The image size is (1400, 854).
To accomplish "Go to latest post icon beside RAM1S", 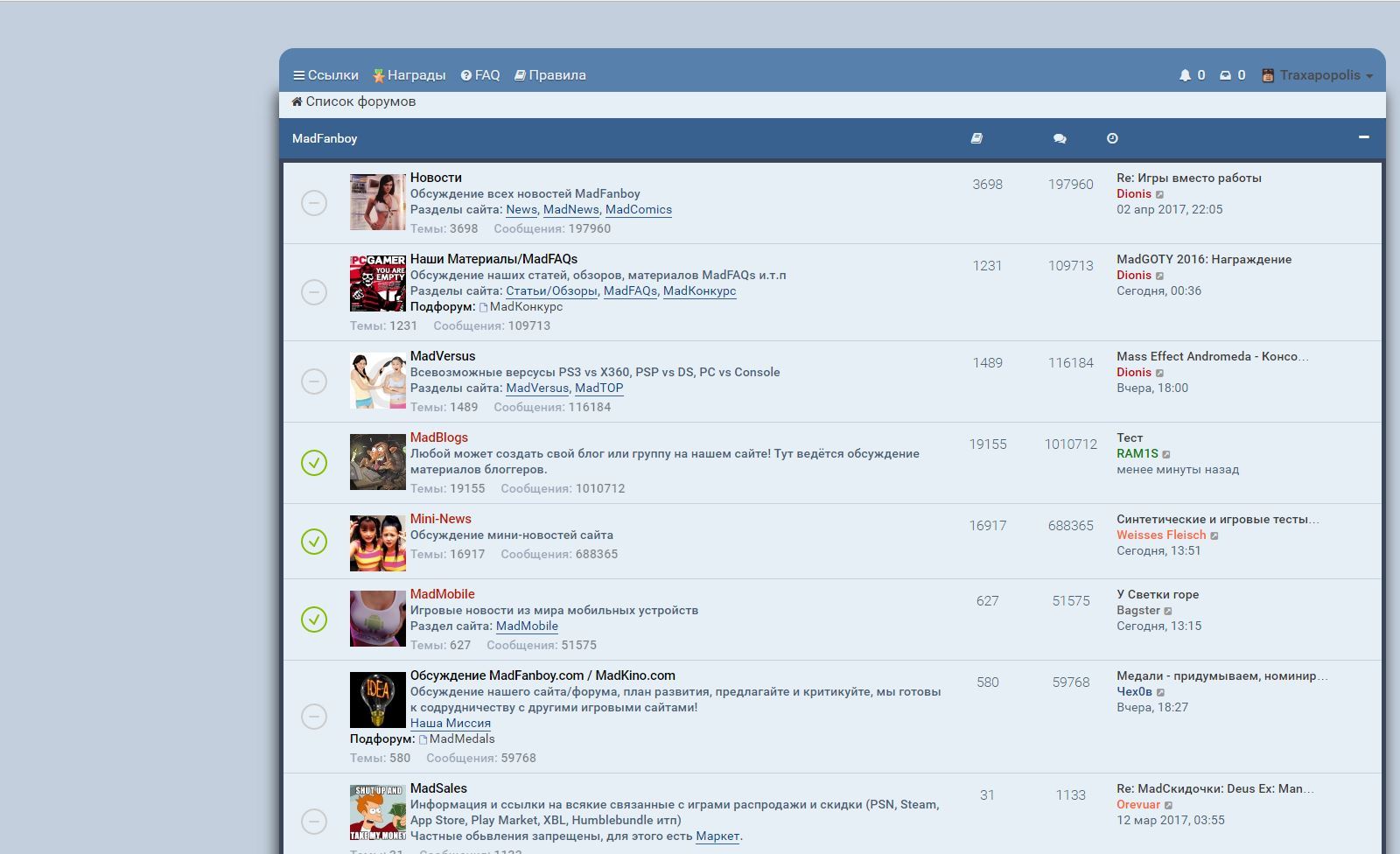I will (1166, 455).
